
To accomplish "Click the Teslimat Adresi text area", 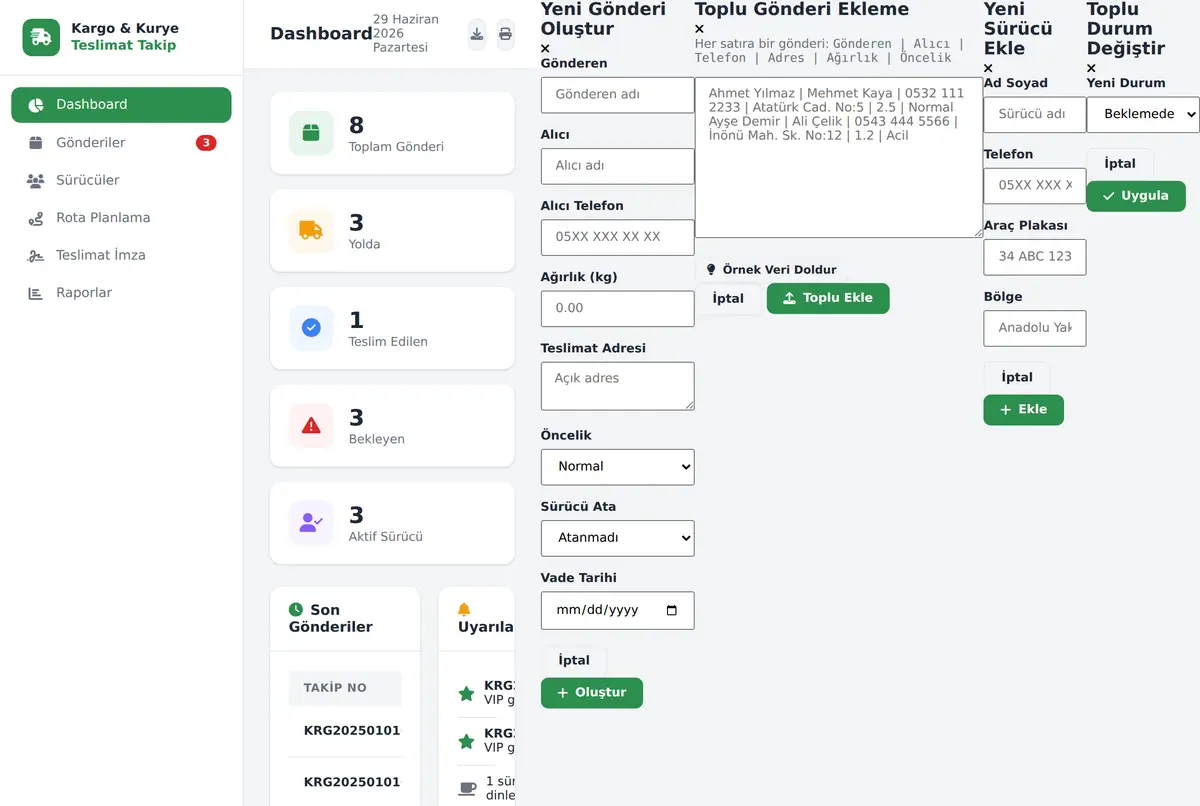I will coord(617,386).
